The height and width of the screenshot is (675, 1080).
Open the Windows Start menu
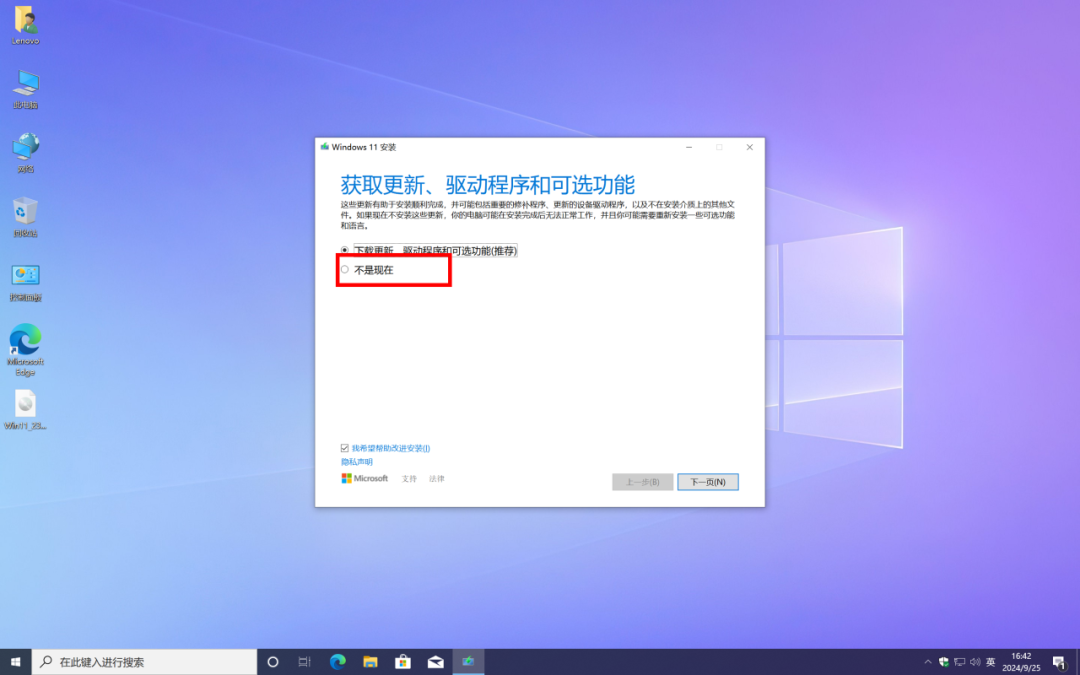point(16,662)
